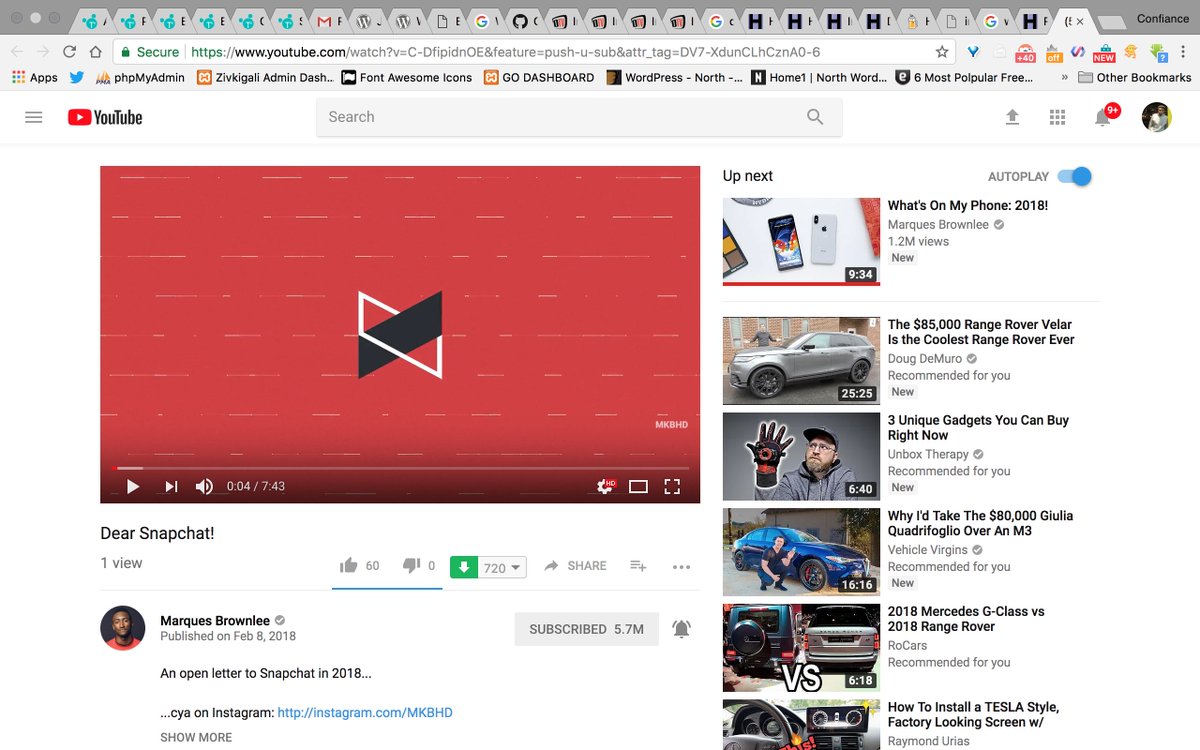Viewport: 1200px width, 750px height.
Task: Reload the page in Chrome
Action: click(69, 52)
